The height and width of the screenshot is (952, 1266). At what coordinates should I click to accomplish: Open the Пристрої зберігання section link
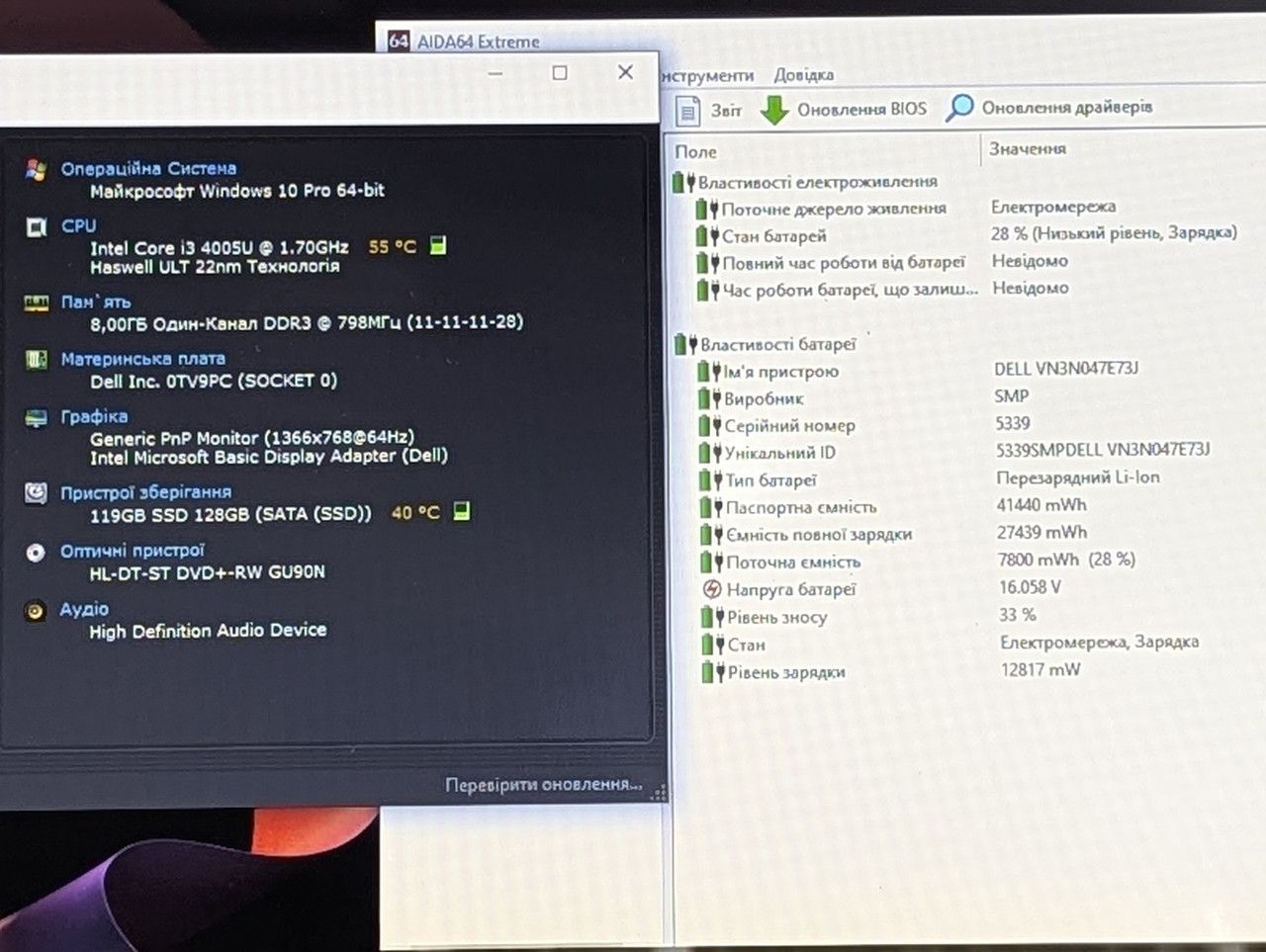click(x=146, y=492)
